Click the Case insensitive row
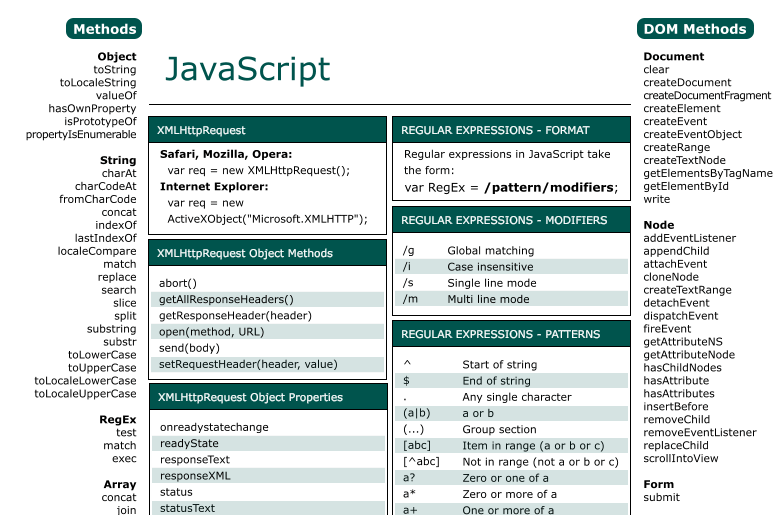The height and width of the screenshot is (515, 780). tap(511, 267)
